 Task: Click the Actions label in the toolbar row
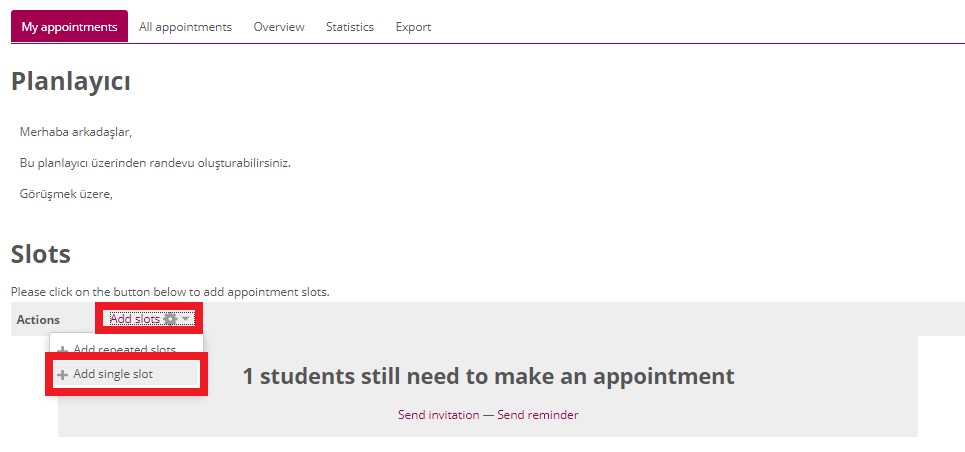(x=38, y=320)
